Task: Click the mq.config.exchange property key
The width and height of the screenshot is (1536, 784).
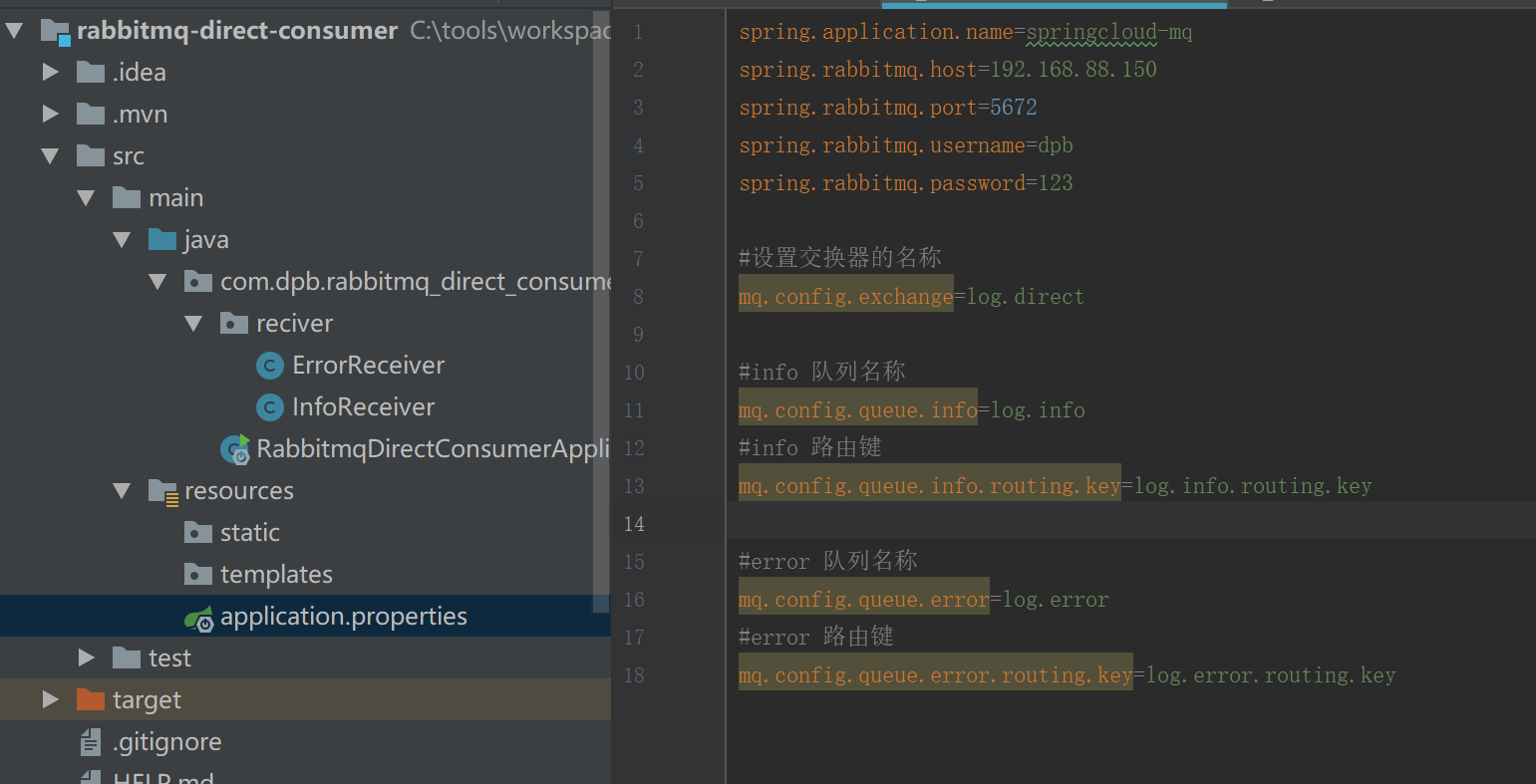Action: pos(846,297)
